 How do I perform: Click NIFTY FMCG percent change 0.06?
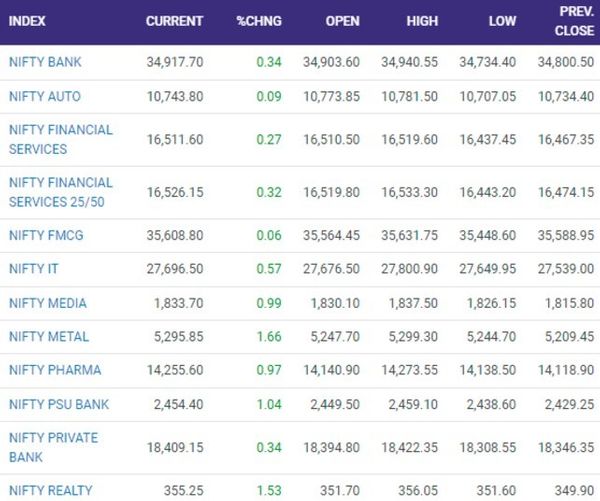pos(269,235)
